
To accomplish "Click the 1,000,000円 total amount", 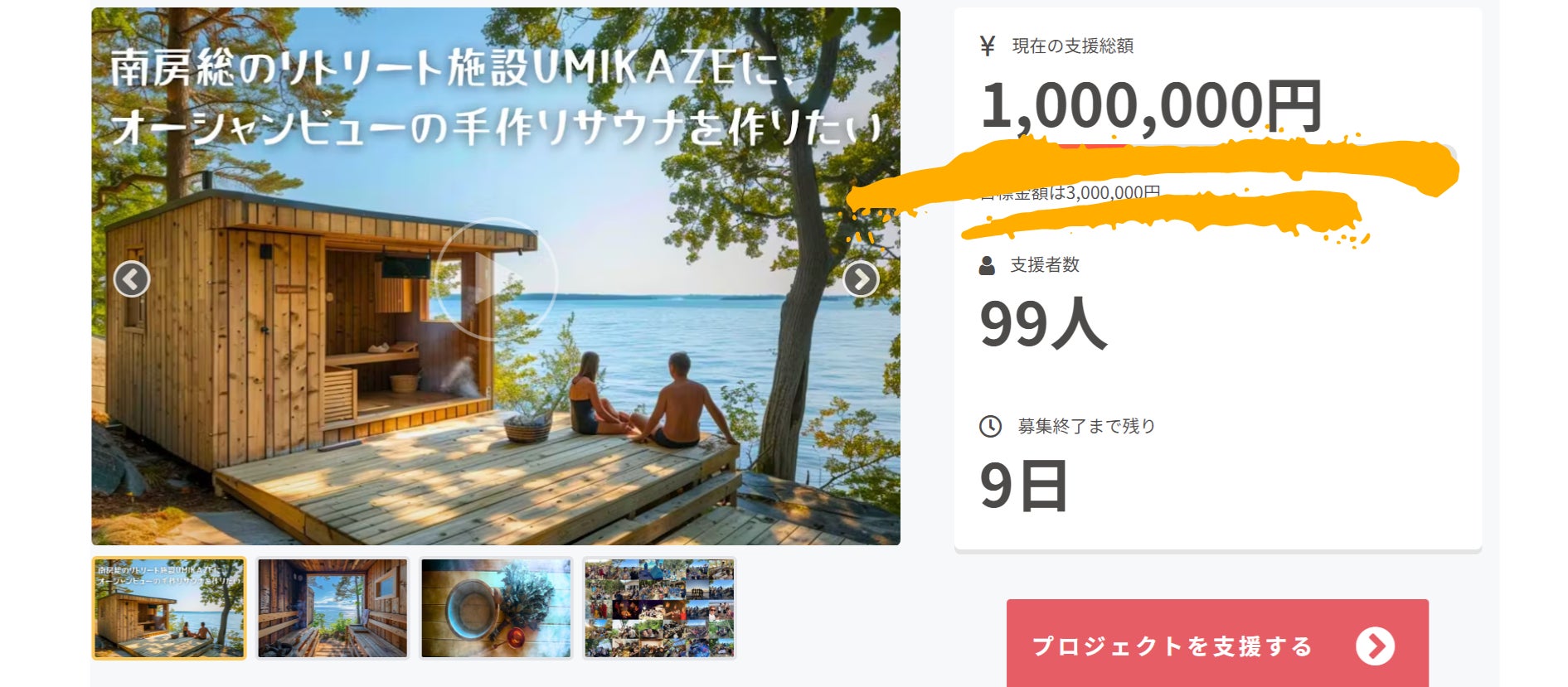I will [x=1151, y=106].
